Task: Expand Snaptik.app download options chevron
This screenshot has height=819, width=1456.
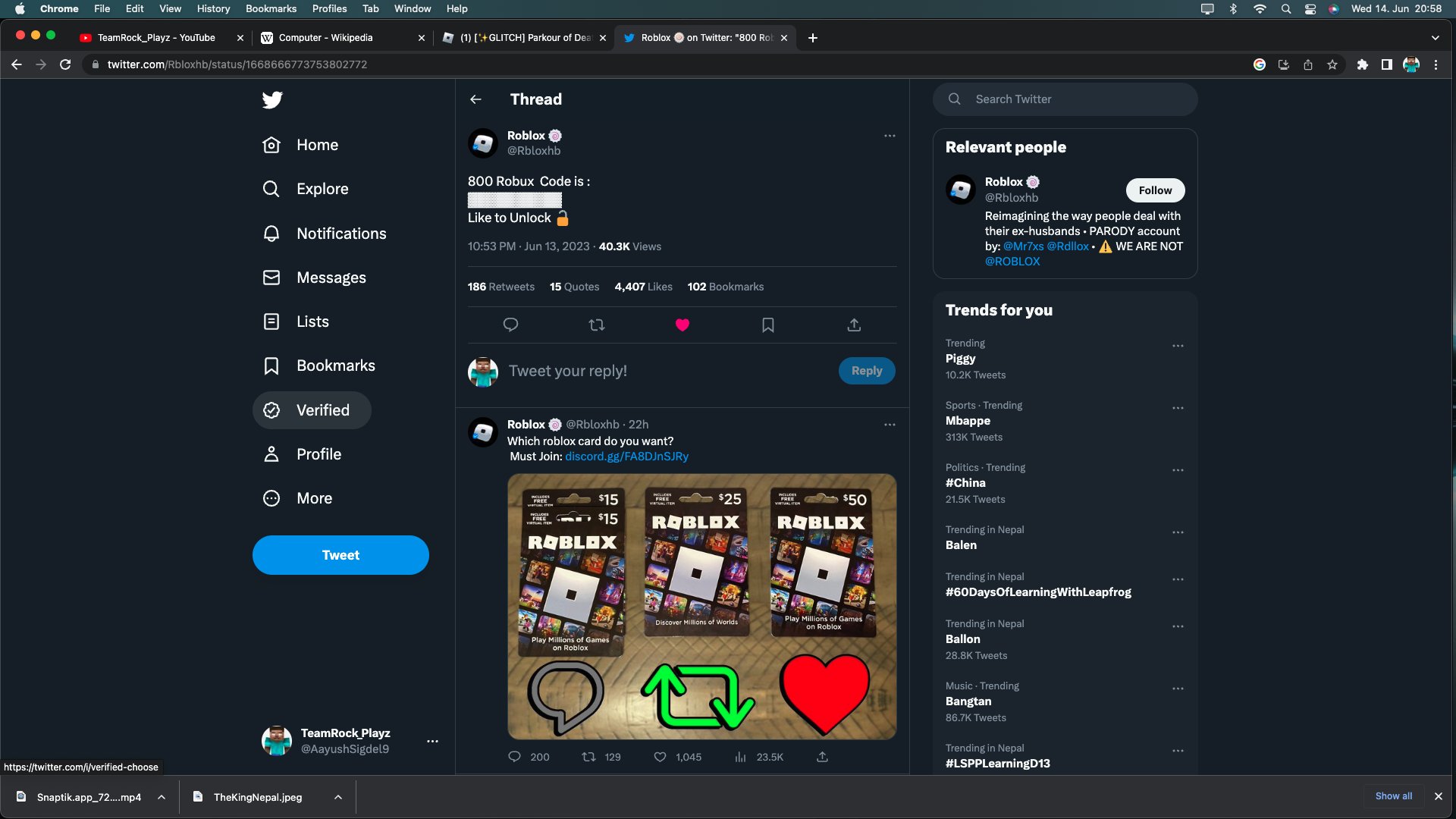Action: coord(162,797)
